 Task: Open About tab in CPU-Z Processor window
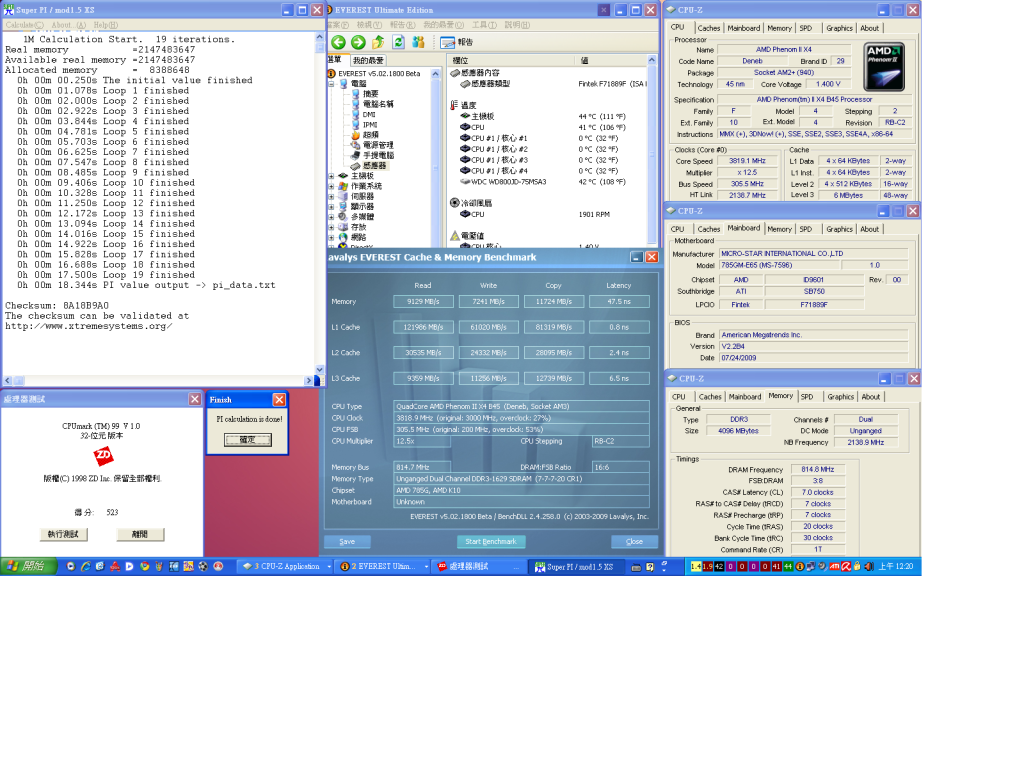[x=869, y=28]
